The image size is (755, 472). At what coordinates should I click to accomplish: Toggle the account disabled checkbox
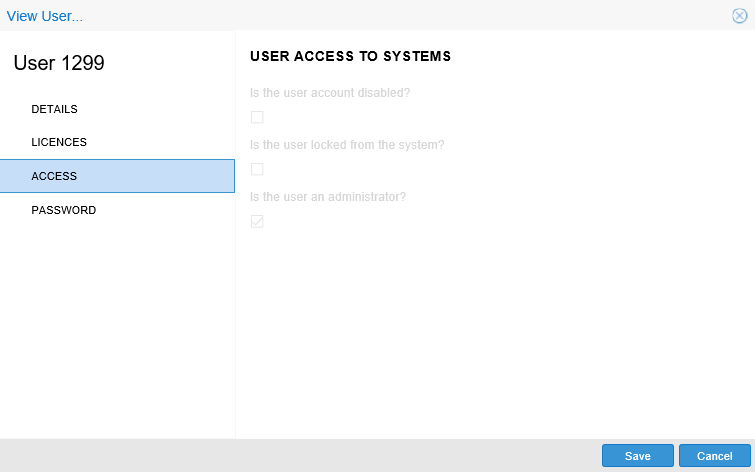[257, 117]
